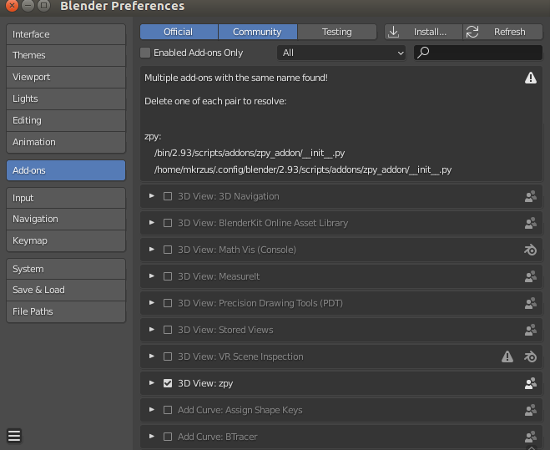
Task: Open the Viewport preferences section
Action: pos(66,77)
